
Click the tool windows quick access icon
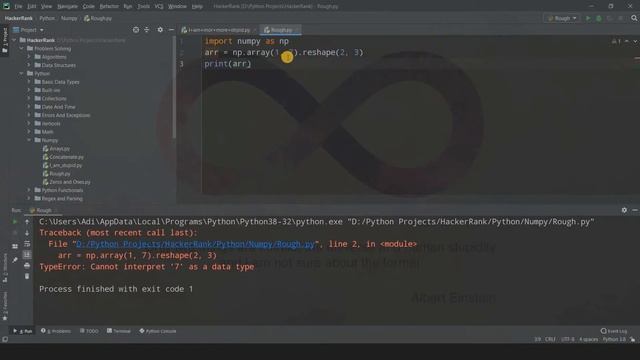[x=5, y=339]
